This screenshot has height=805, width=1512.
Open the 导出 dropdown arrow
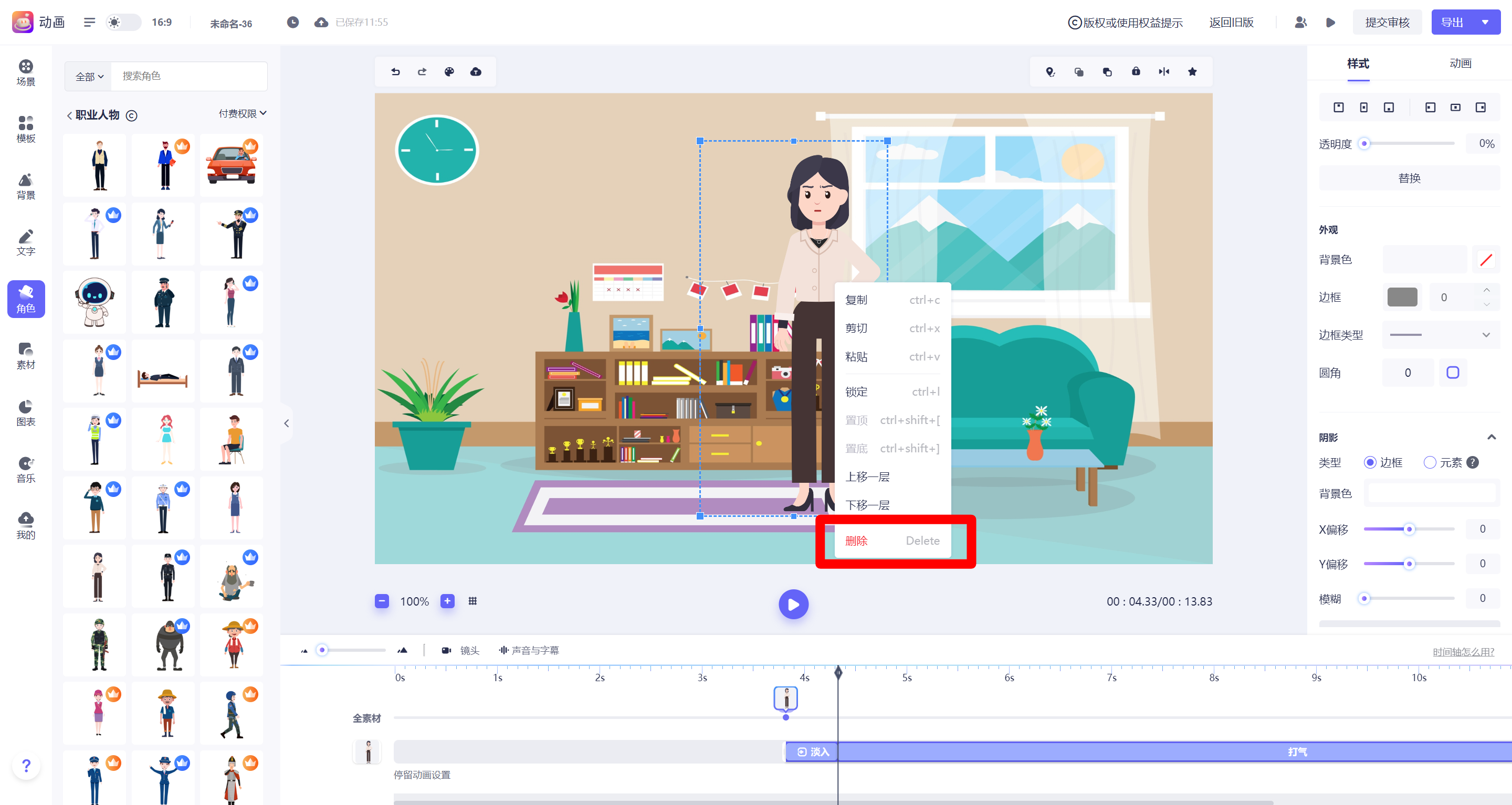point(1486,22)
